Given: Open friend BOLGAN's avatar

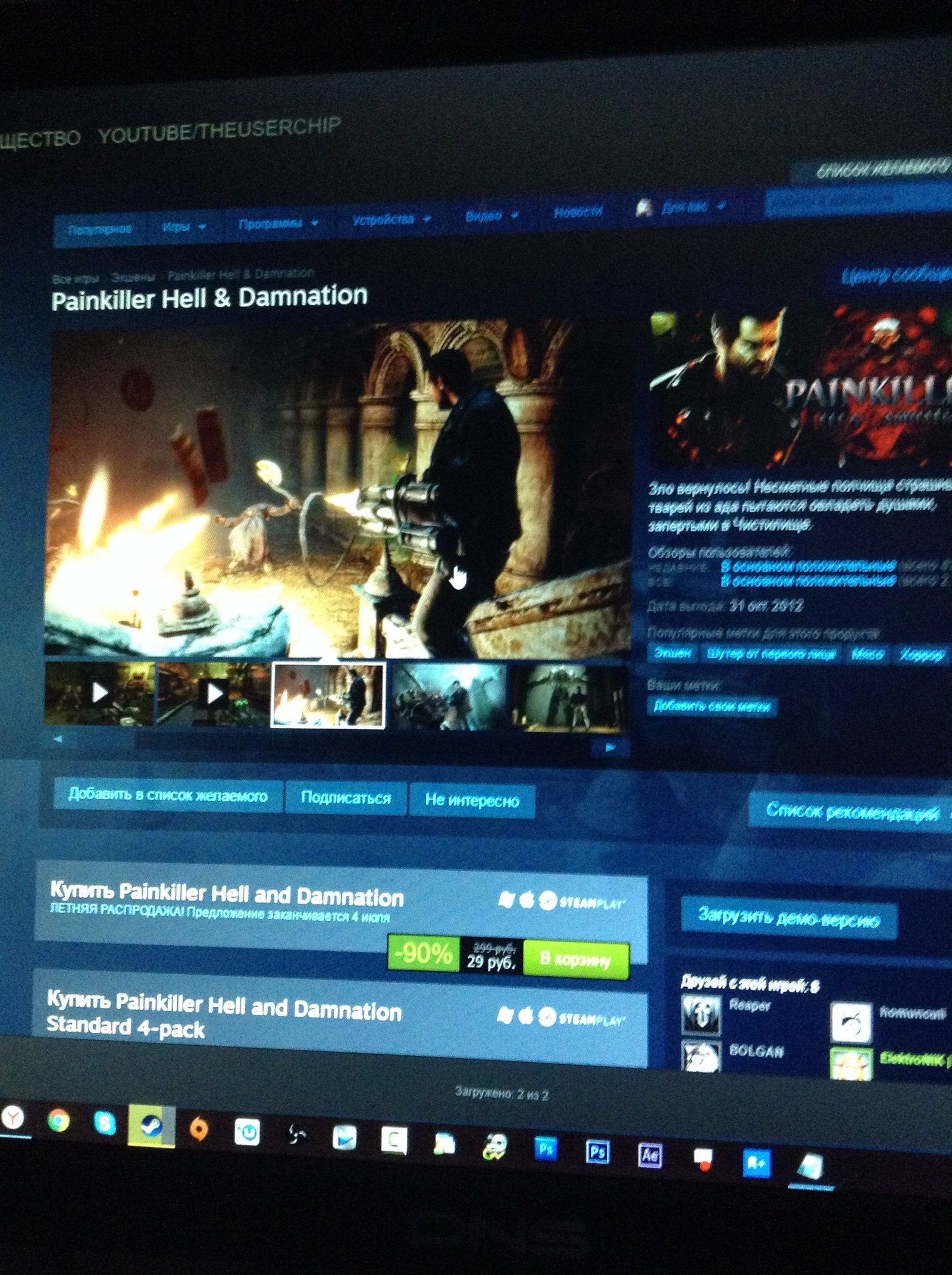Looking at the screenshot, I should [700, 1056].
